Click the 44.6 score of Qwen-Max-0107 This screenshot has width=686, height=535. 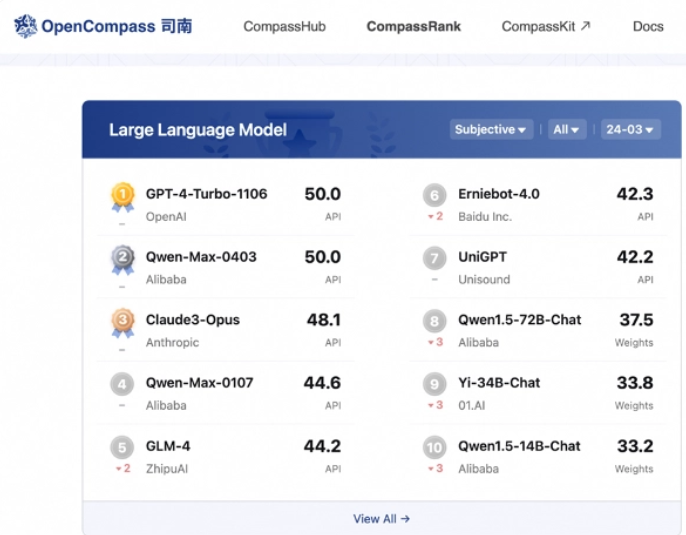[322, 383]
